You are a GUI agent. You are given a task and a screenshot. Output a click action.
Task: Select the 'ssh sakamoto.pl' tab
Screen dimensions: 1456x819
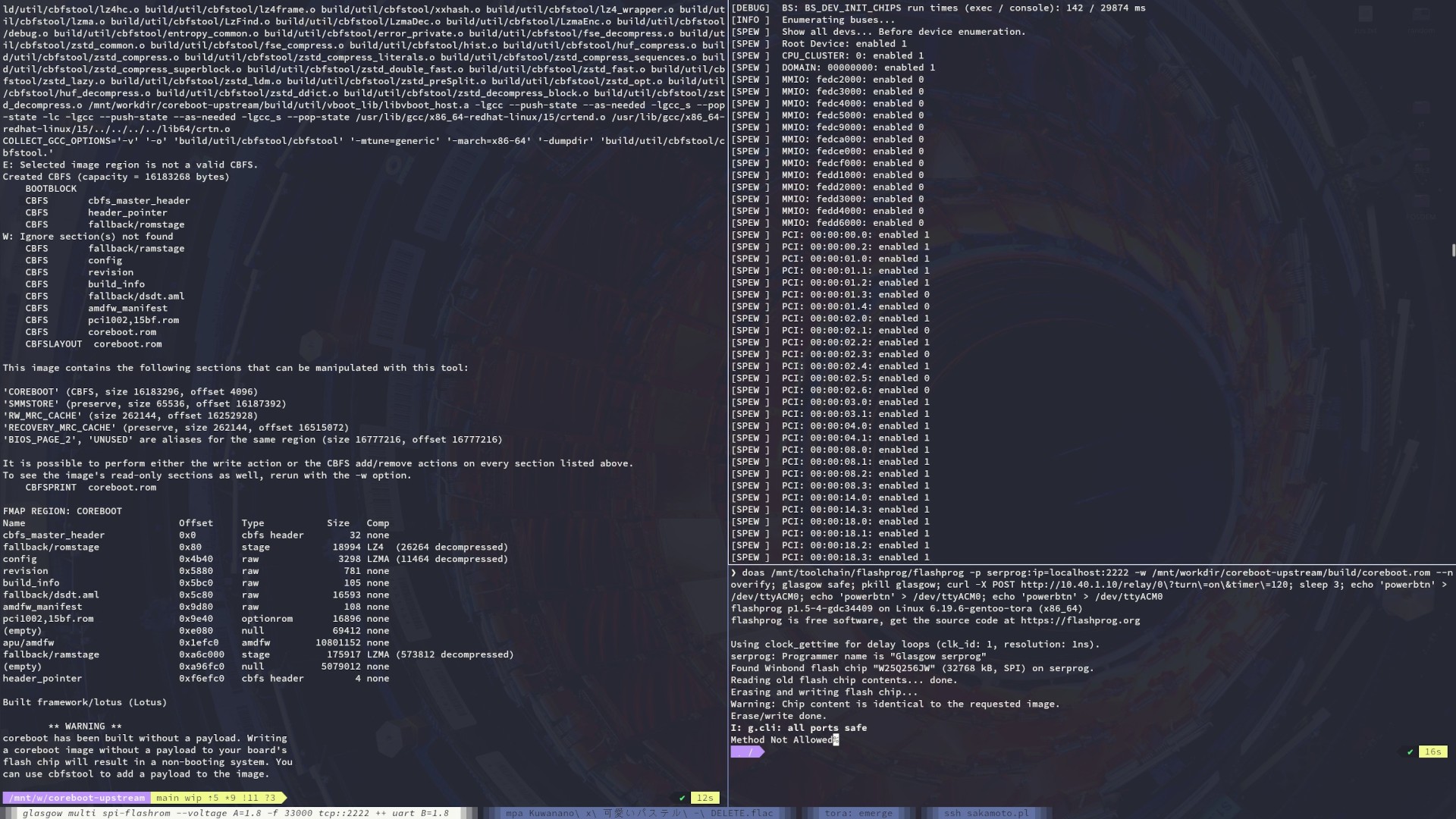[985, 813]
